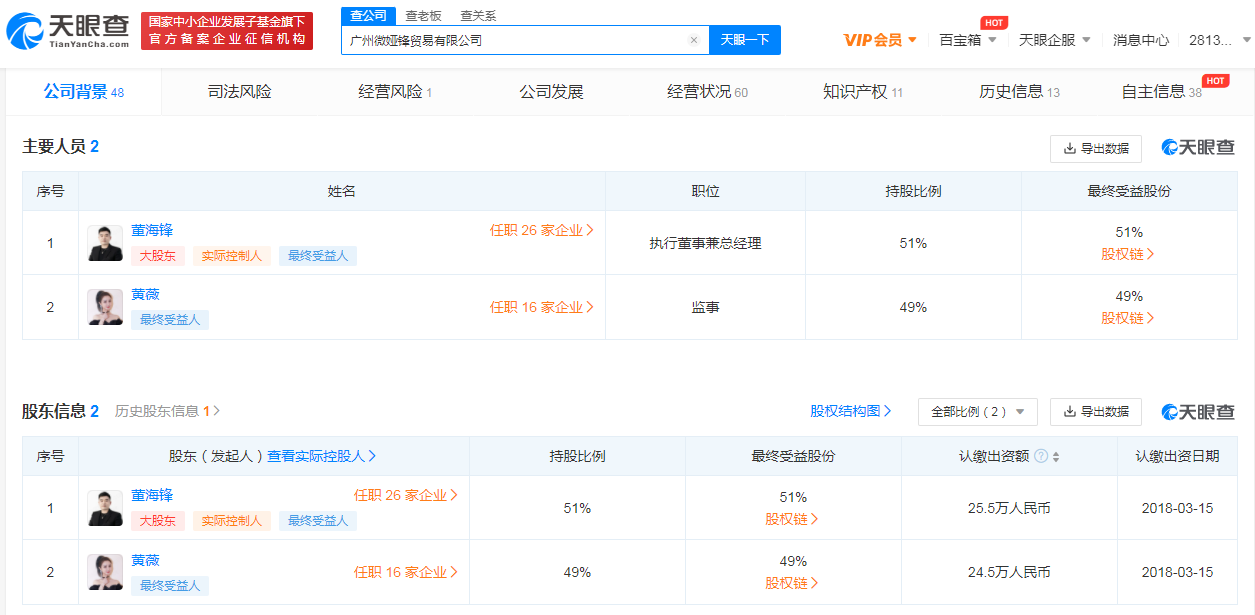Click the 天眼查 logo beside 股东信息 export
1255x615 pixels.
[x=1198, y=412]
